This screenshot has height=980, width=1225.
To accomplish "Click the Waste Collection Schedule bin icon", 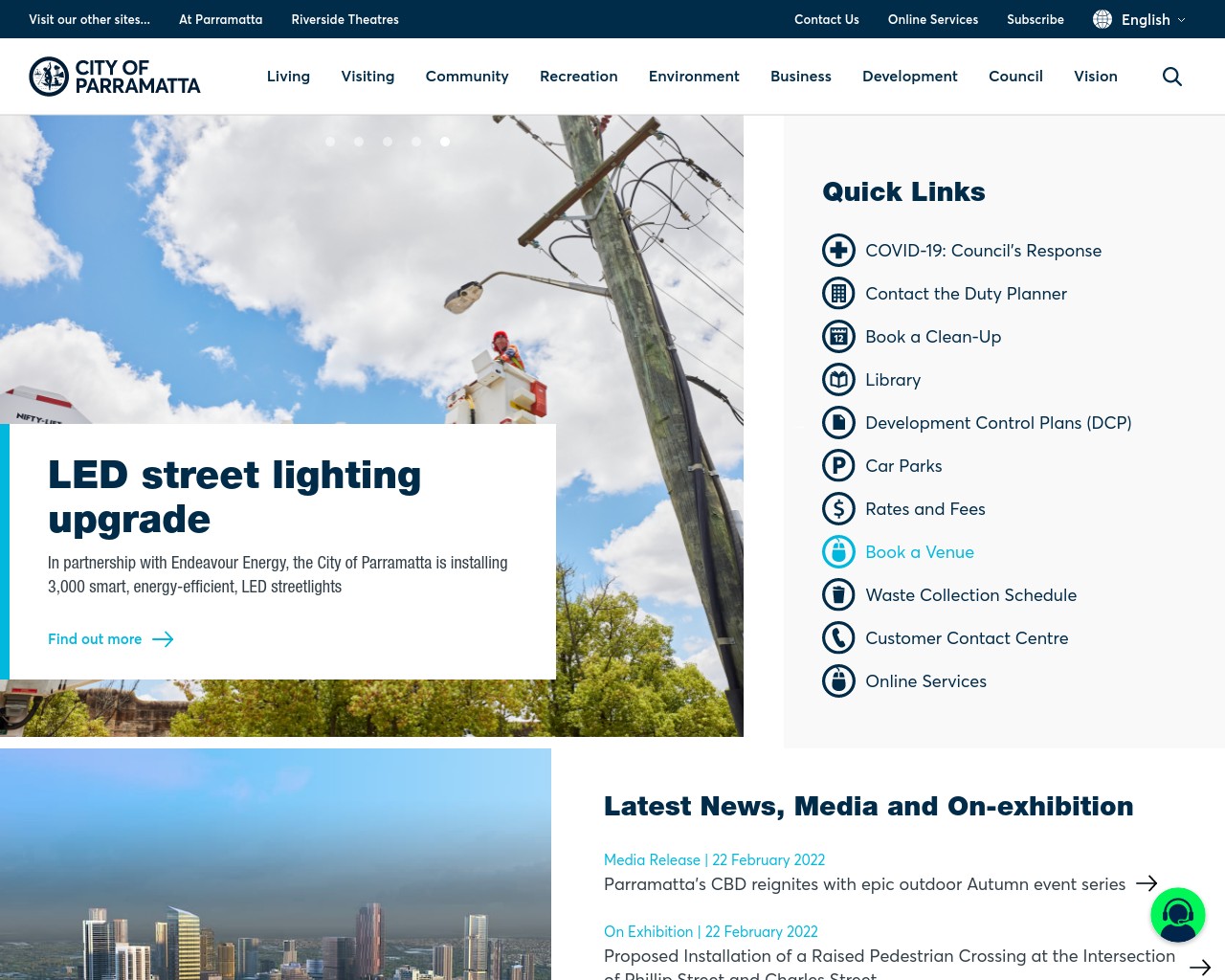I will tap(838, 594).
